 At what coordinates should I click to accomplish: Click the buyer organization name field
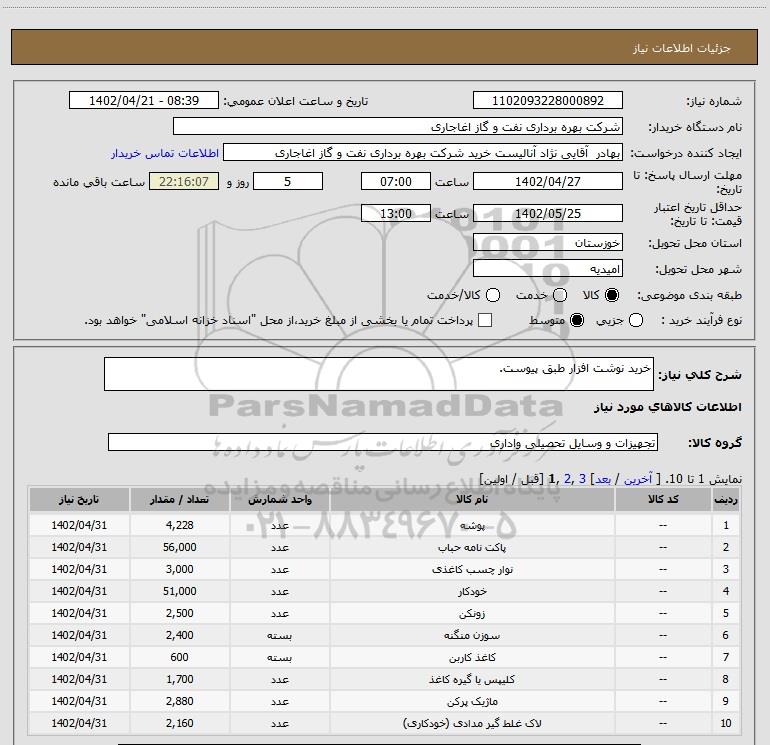click(x=398, y=127)
